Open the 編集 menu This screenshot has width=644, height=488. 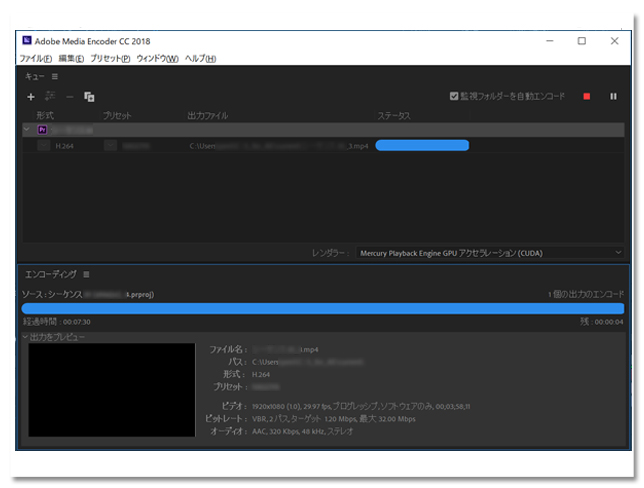tap(71, 58)
